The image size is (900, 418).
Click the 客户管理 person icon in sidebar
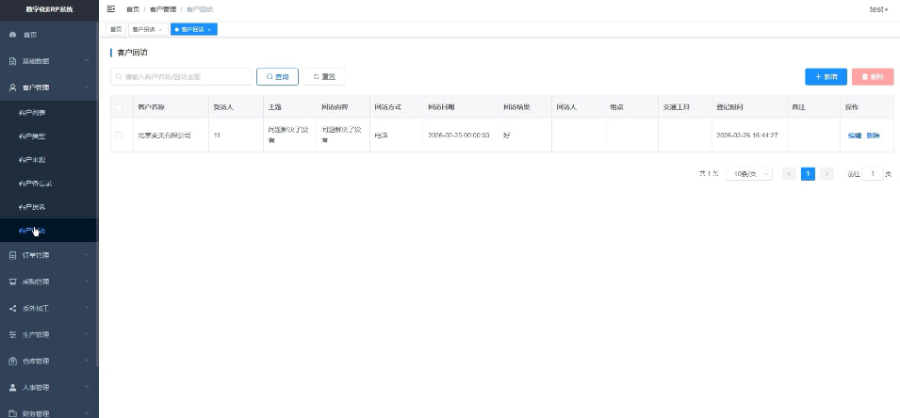click(13, 88)
